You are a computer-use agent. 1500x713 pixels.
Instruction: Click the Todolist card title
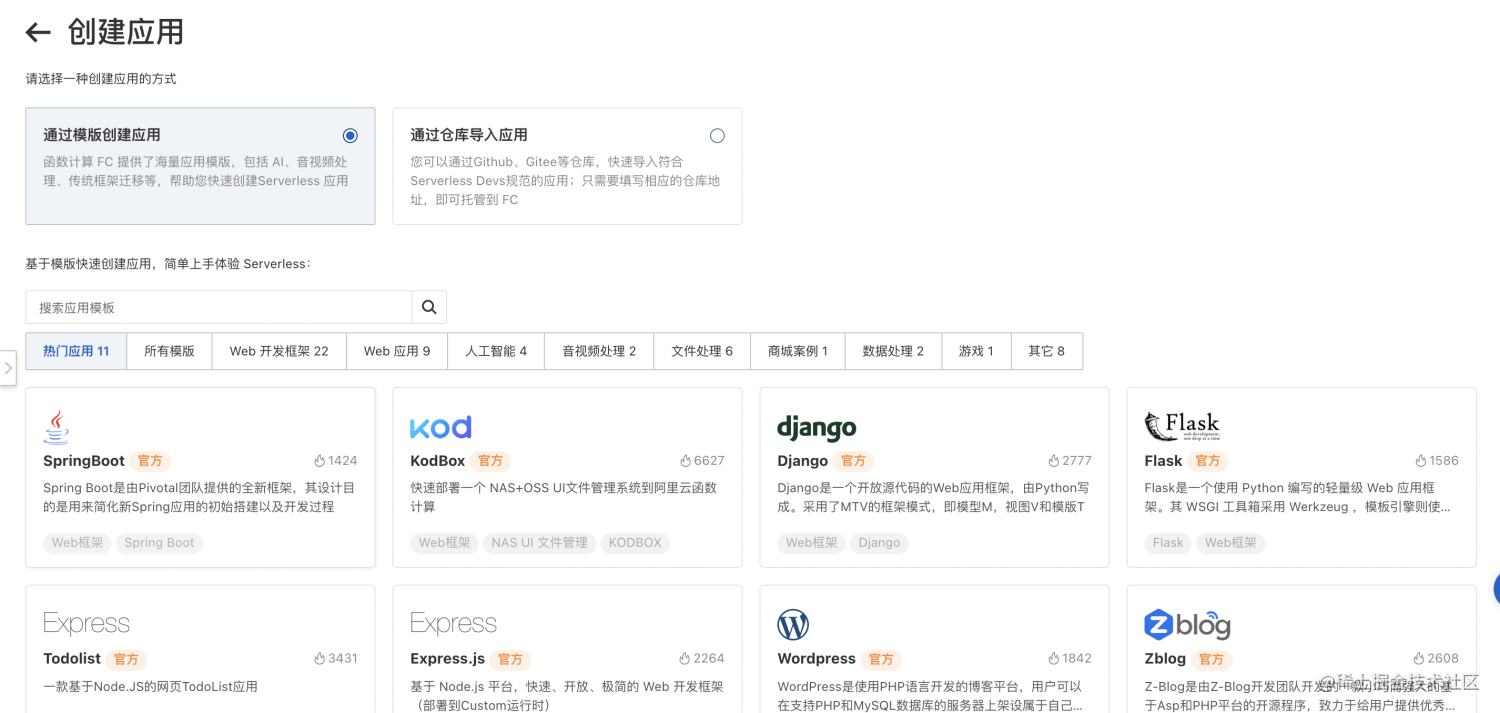pos(72,659)
